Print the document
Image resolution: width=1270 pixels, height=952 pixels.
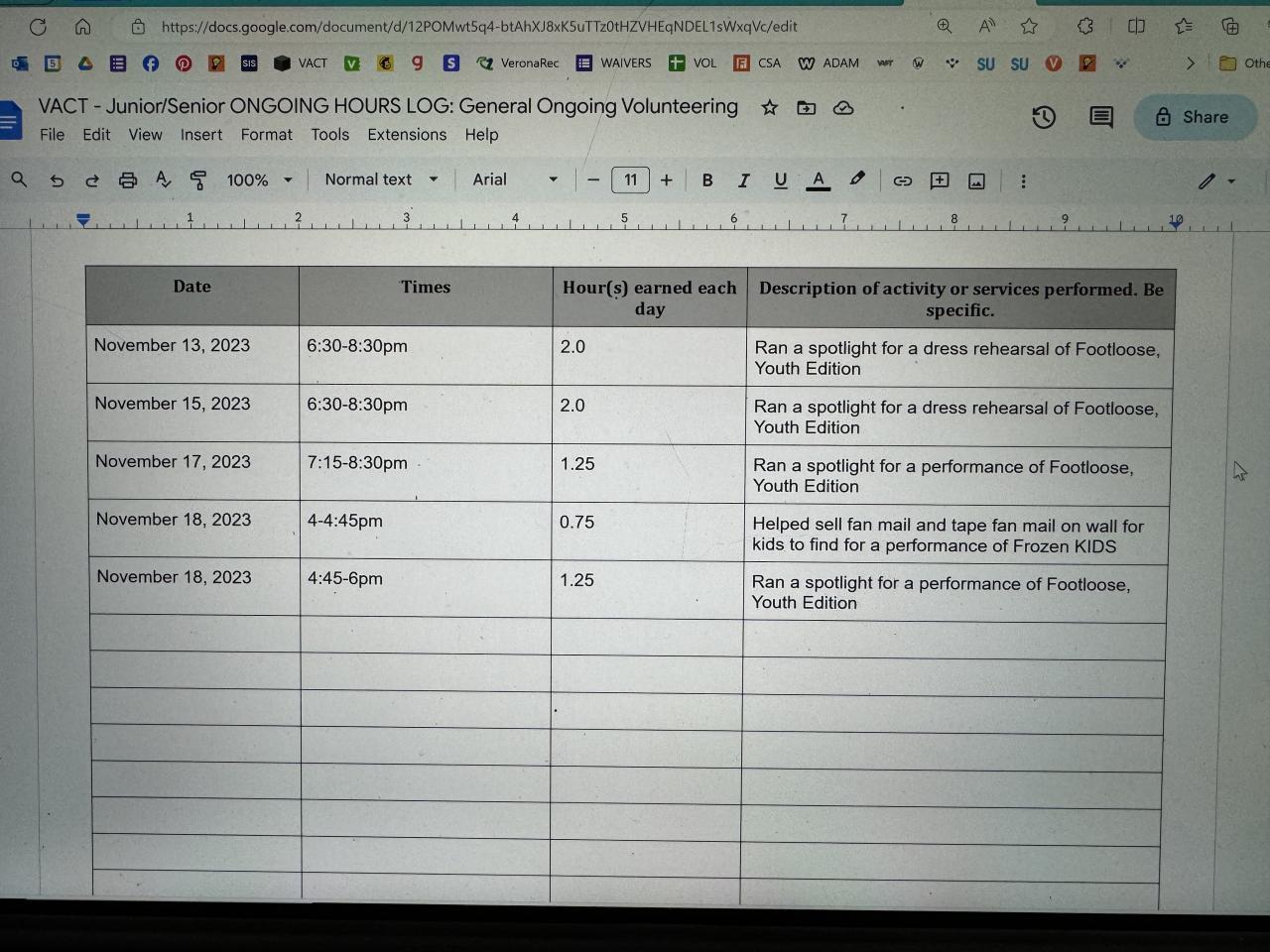tap(128, 180)
